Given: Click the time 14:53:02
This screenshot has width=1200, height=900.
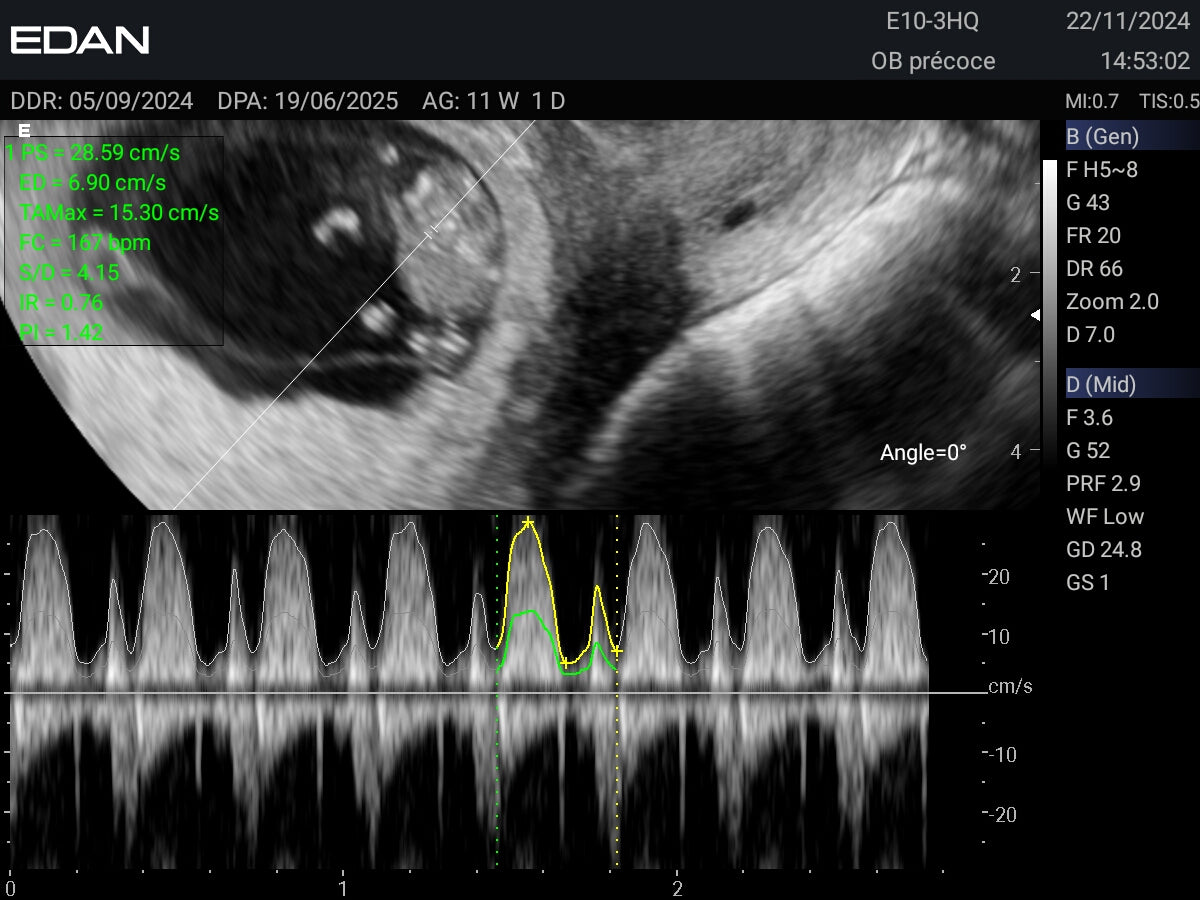Looking at the screenshot, I should coord(1145,61).
